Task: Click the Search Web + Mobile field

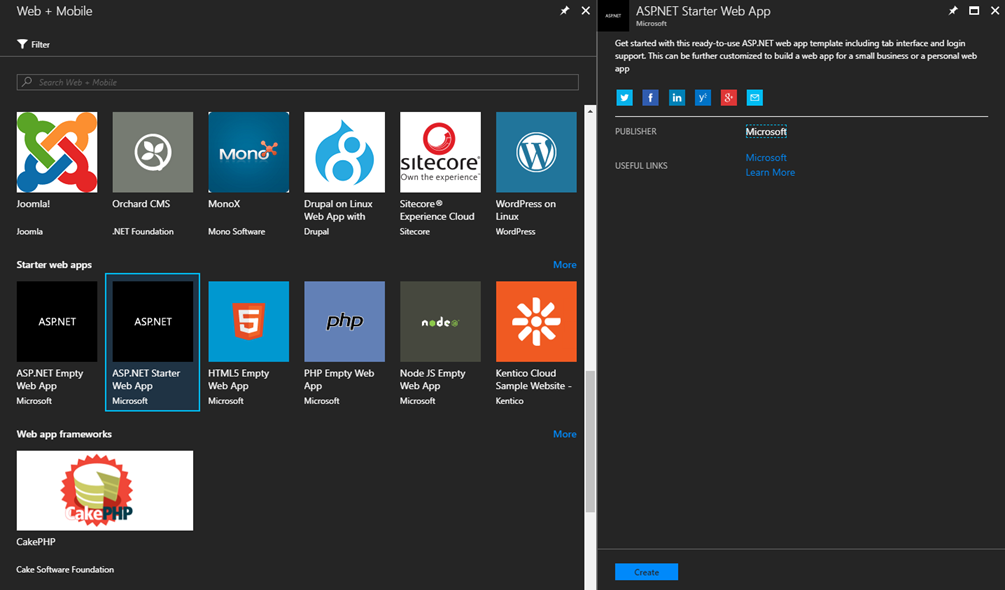Action: tap(297, 82)
